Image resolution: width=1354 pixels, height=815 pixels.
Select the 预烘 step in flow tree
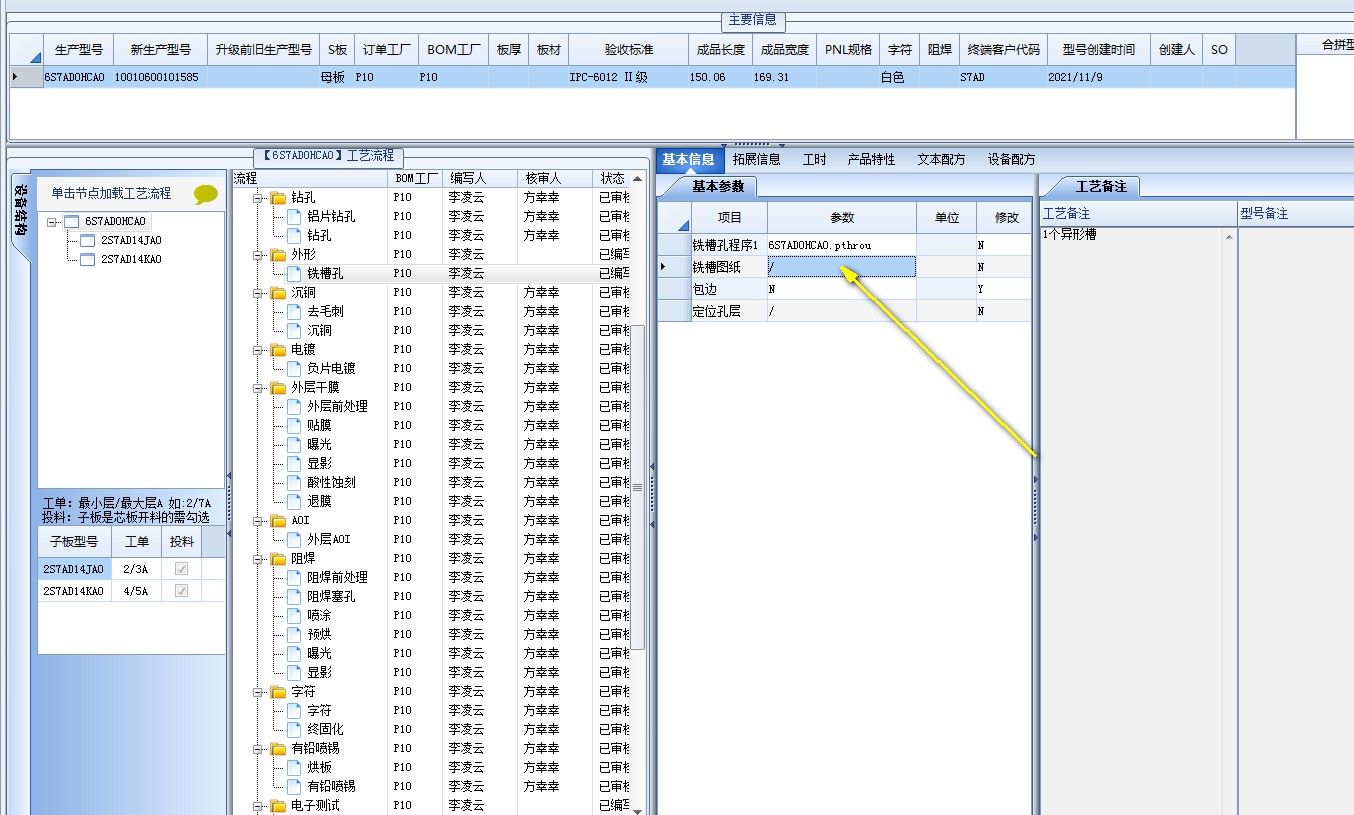click(319, 635)
